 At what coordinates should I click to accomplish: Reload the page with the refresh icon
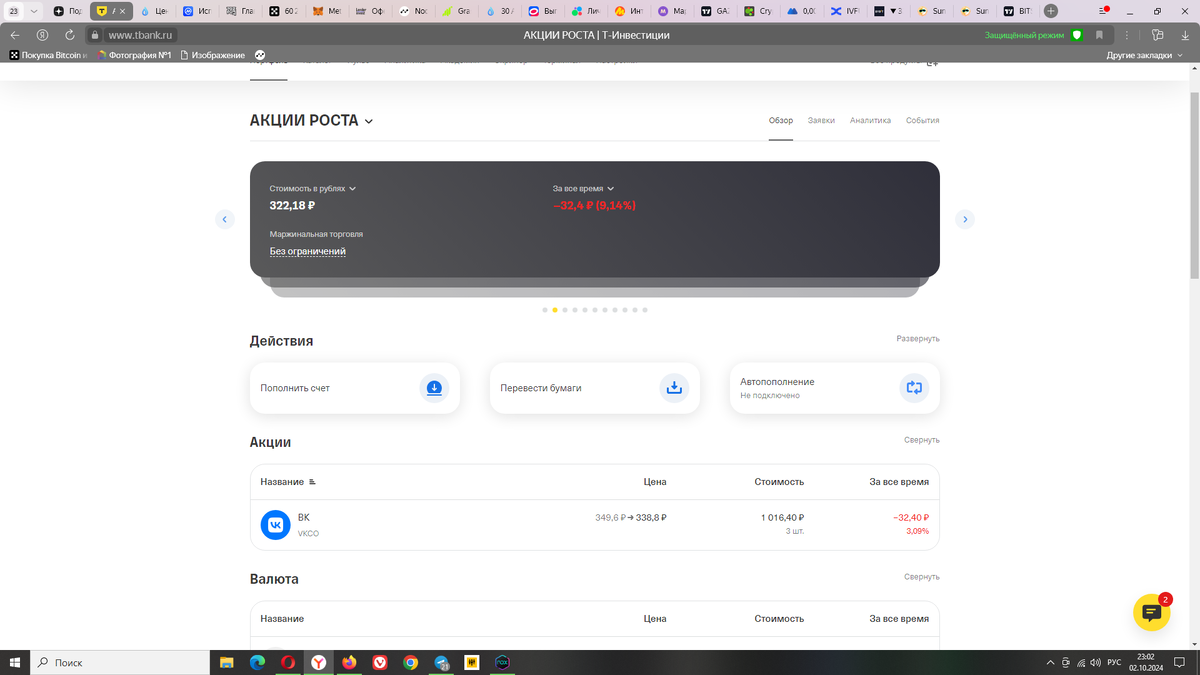[x=69, y=35]
